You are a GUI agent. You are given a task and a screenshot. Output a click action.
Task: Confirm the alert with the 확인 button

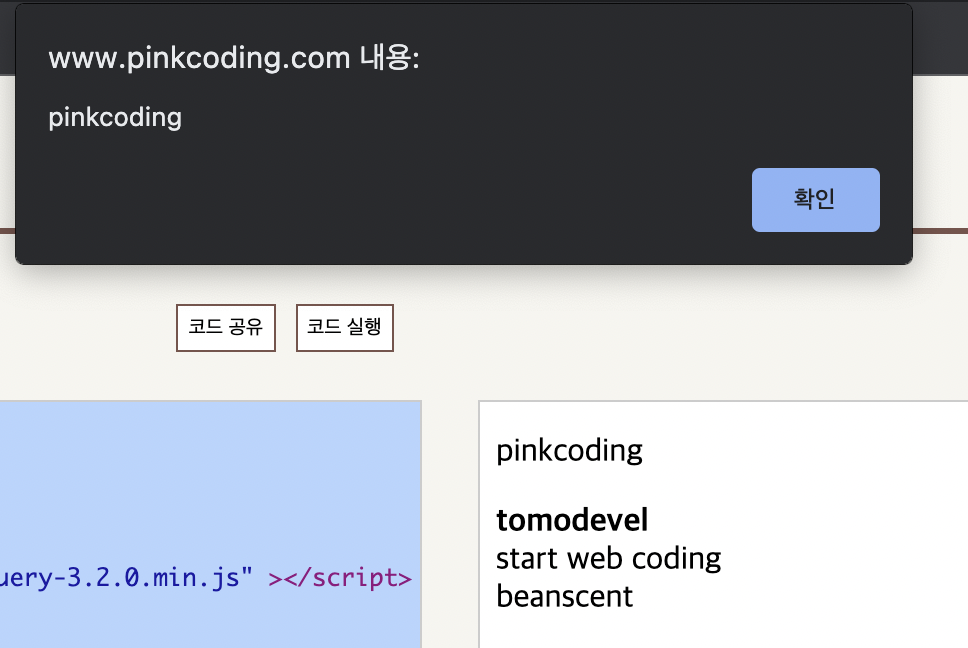[816, 200]
